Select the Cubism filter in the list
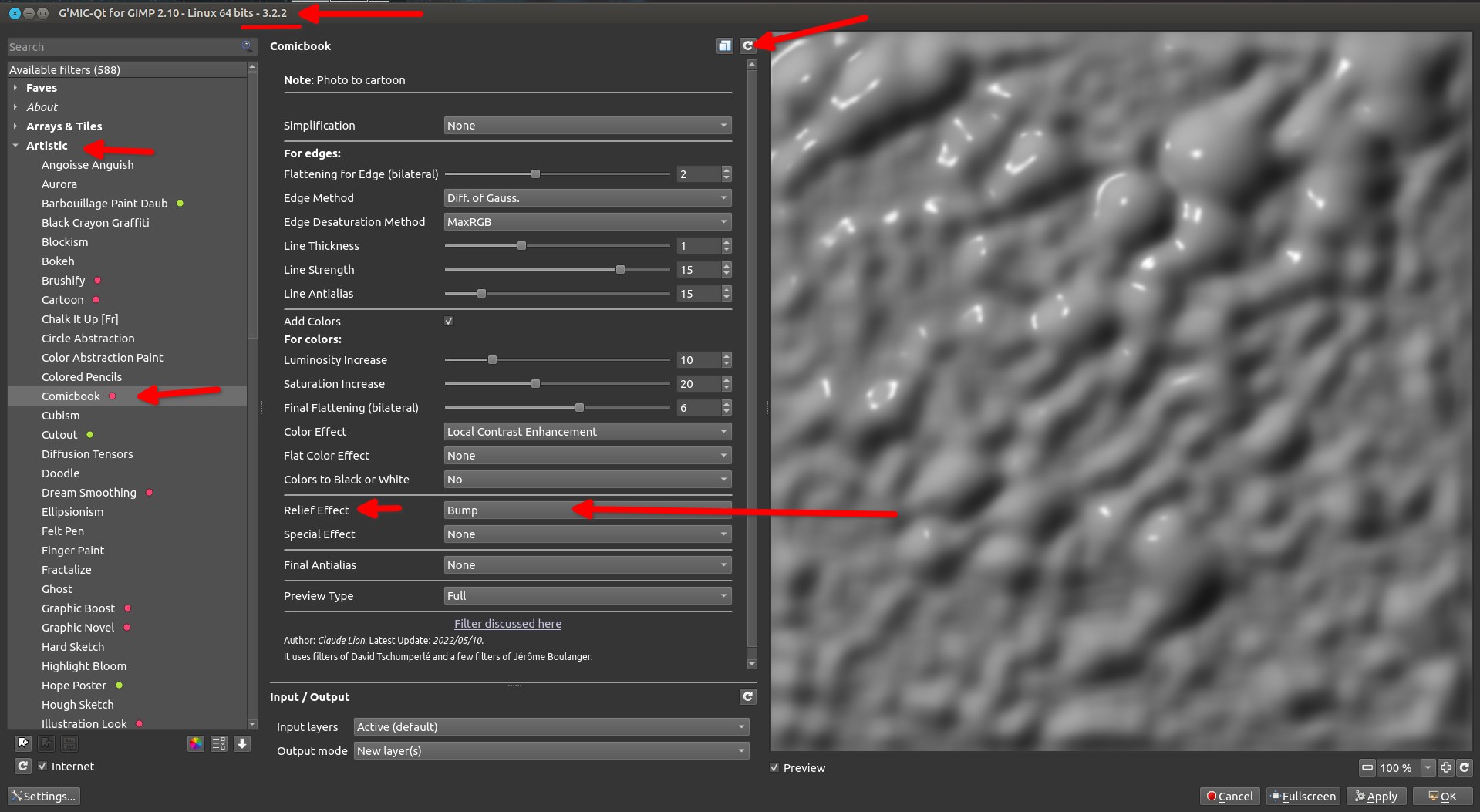 tap(61, 416)
